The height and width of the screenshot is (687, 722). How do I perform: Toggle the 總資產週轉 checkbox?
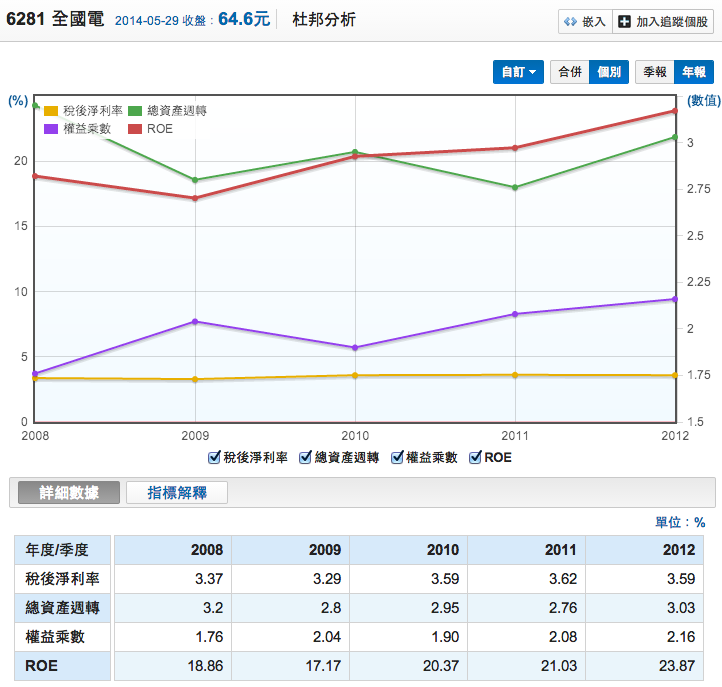pos(305,457)
